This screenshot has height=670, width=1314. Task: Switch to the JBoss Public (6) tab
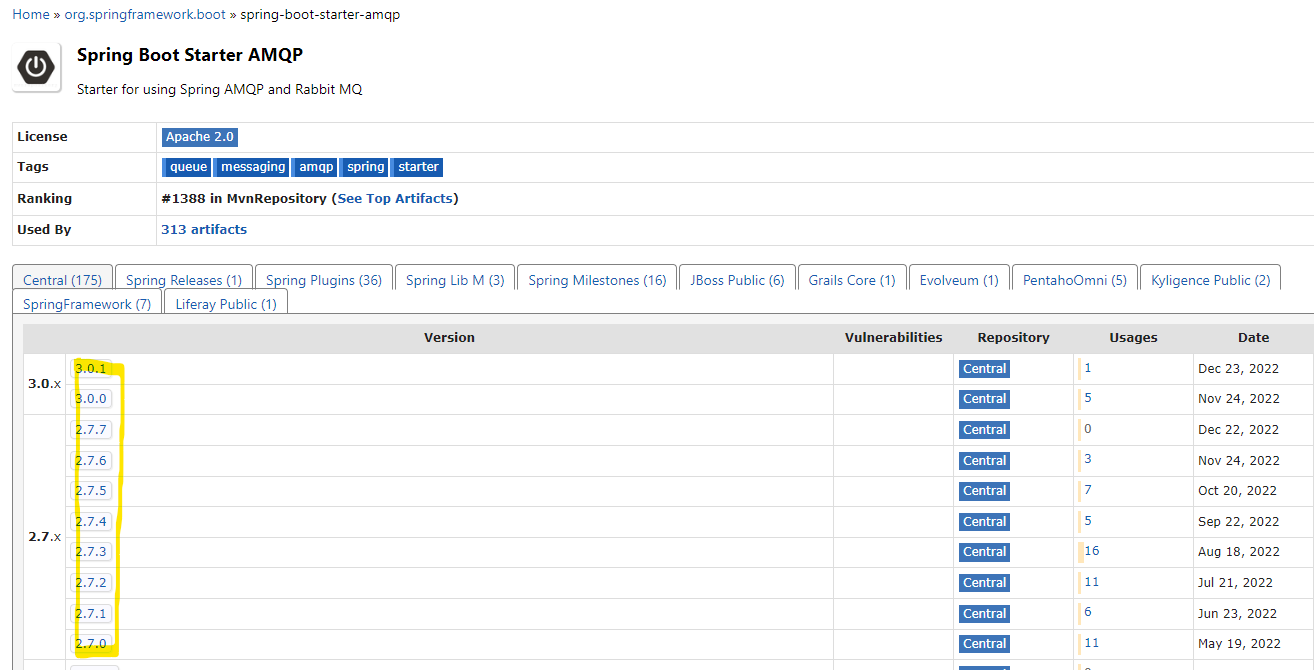pos(737,280)
